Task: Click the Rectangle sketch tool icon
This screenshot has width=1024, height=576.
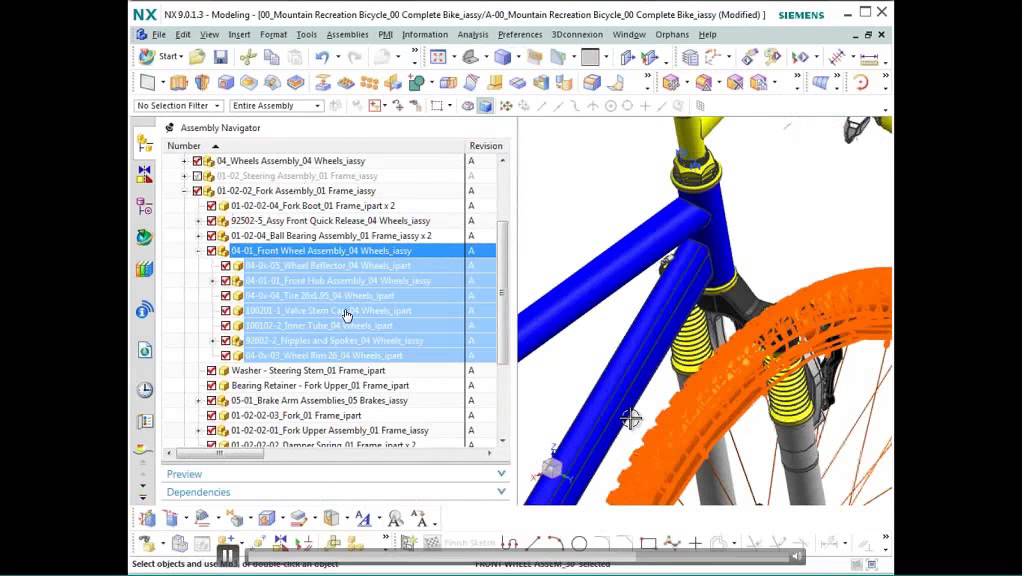Action: (648, 543)
